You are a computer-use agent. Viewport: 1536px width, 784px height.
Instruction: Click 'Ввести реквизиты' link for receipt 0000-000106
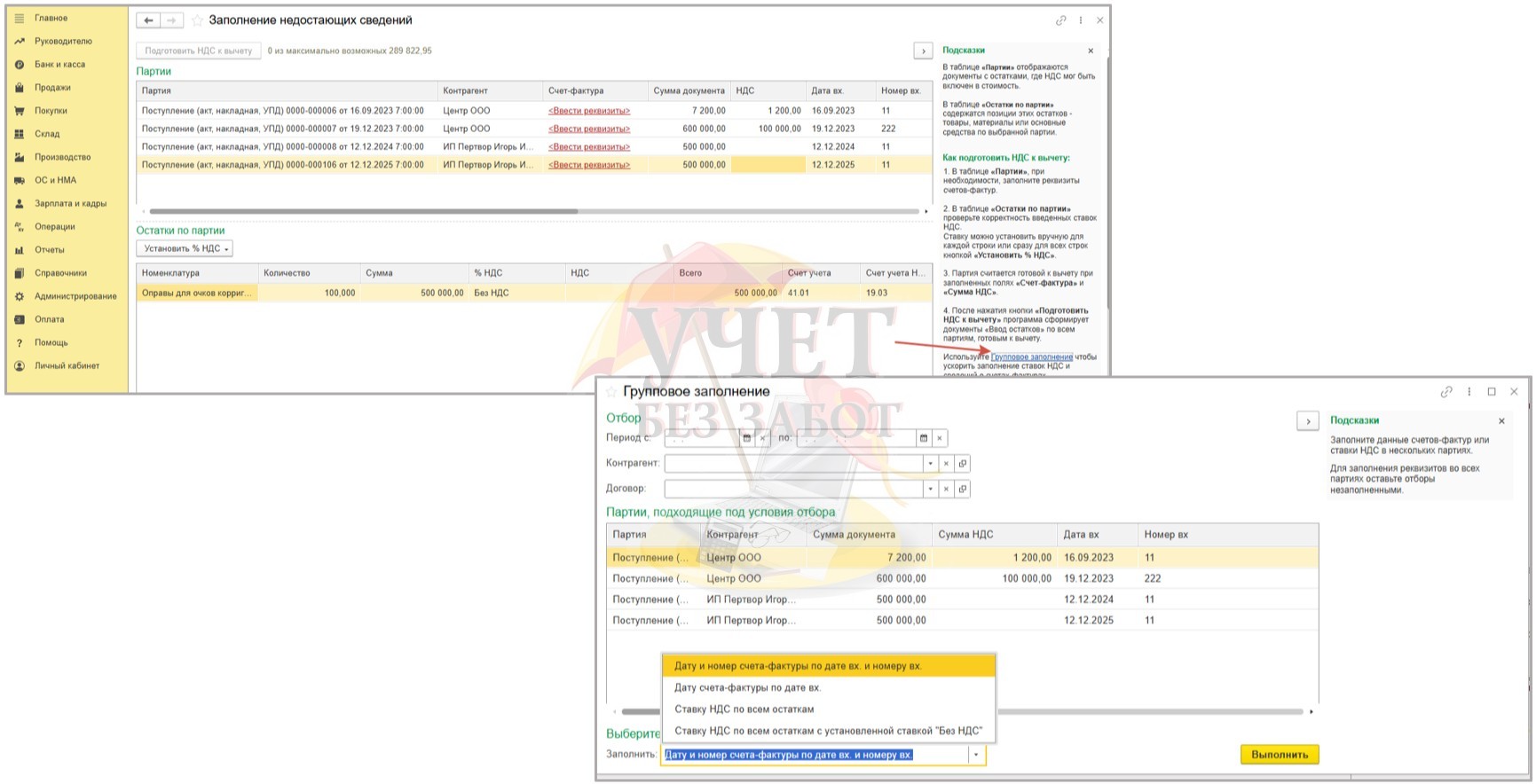pos(589,165)
